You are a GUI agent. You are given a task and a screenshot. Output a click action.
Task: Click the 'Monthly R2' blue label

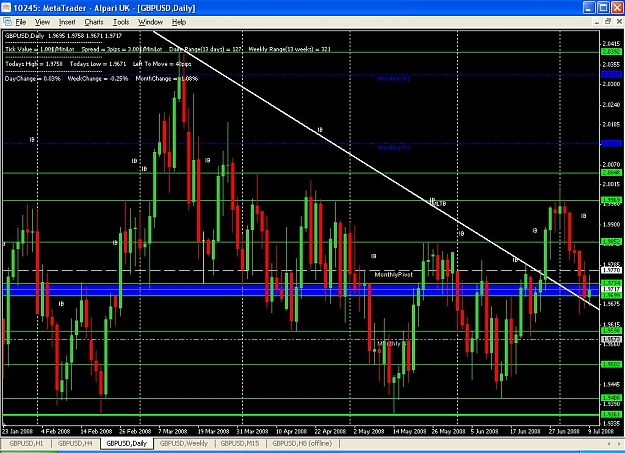click(394, 79)
